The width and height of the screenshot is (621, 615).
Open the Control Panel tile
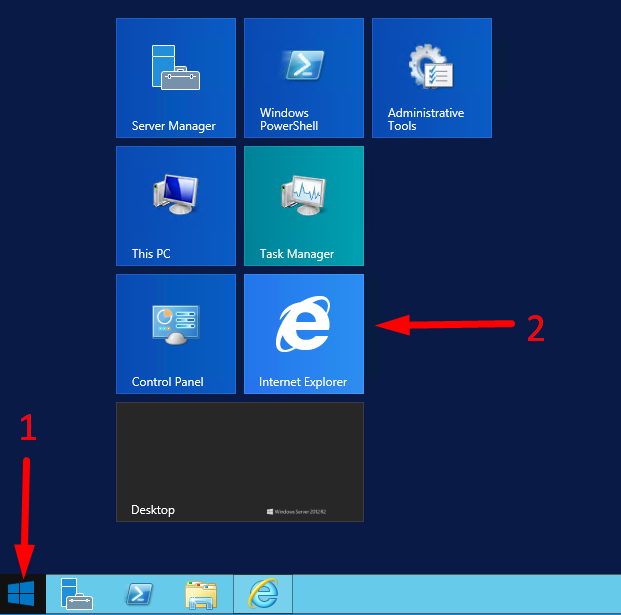coord(176,334)
